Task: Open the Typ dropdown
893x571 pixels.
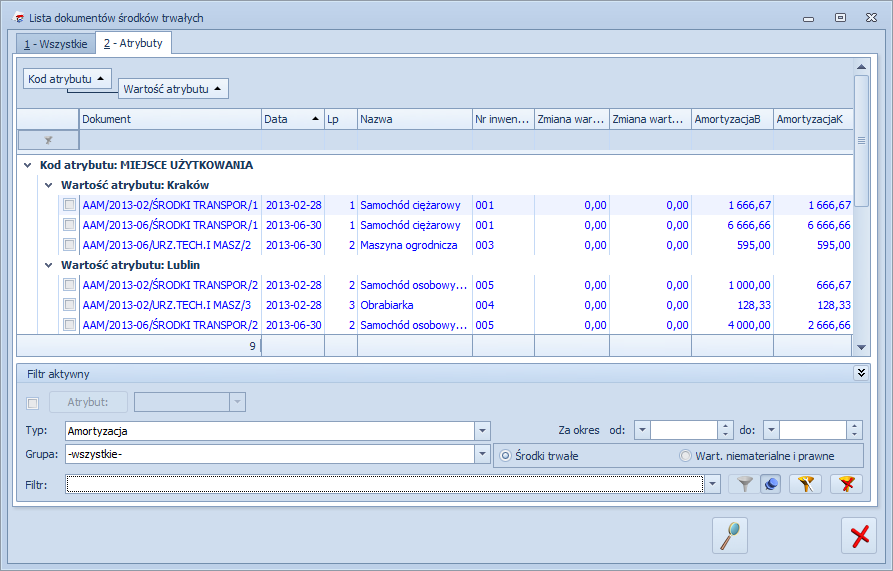Action: (482, 431)
